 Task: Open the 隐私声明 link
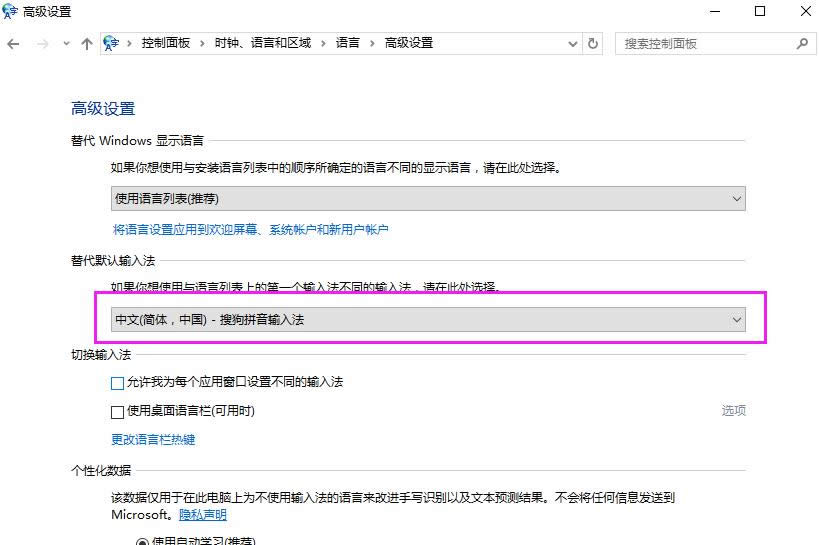click(203, 515)
